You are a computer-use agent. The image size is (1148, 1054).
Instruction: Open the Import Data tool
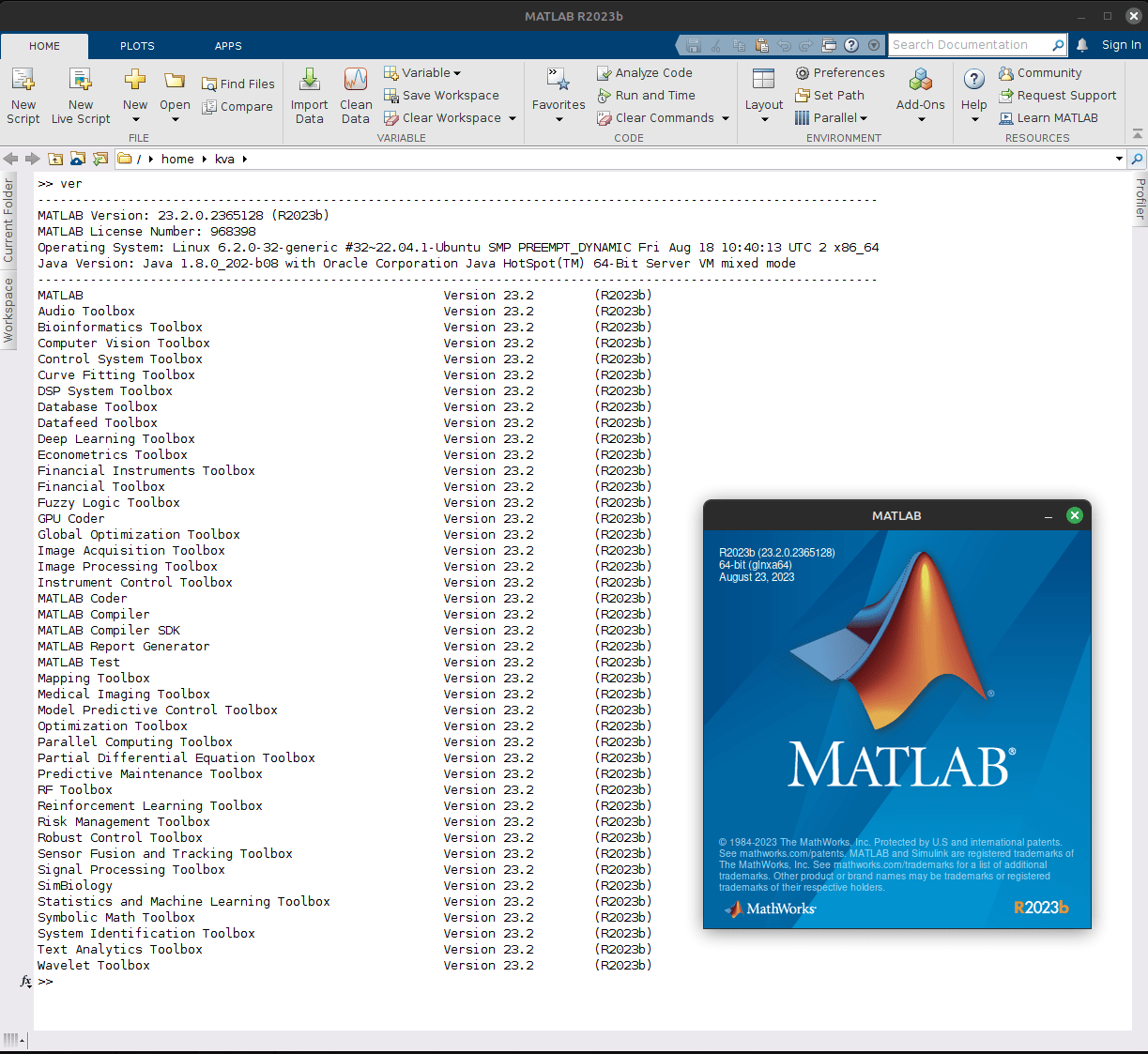click(309, 96)
